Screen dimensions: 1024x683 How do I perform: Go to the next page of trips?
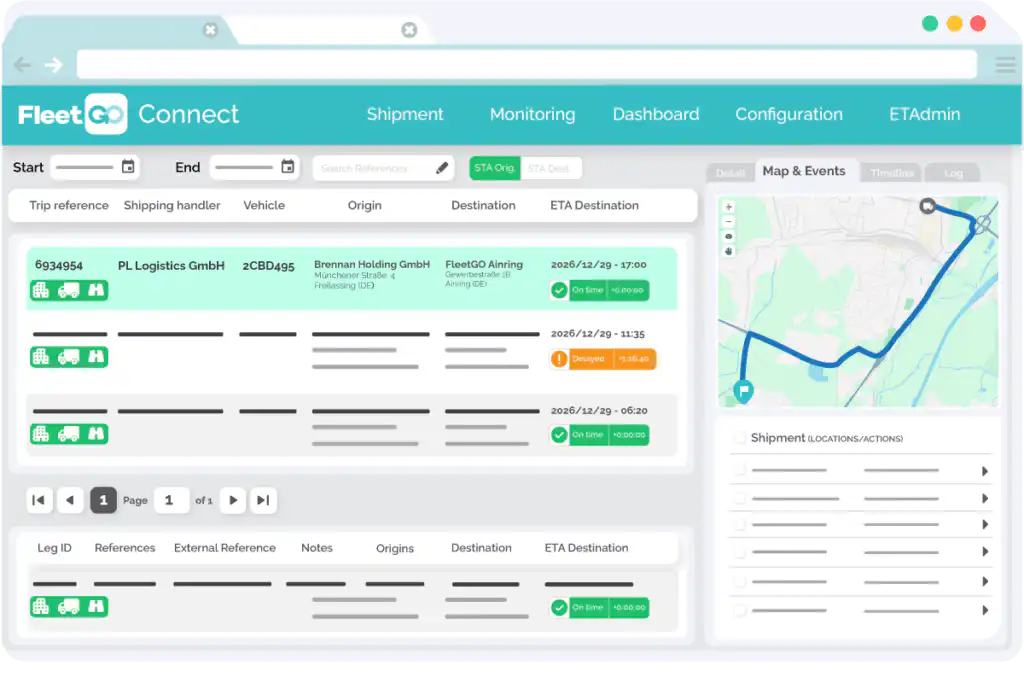pos(233,500)
